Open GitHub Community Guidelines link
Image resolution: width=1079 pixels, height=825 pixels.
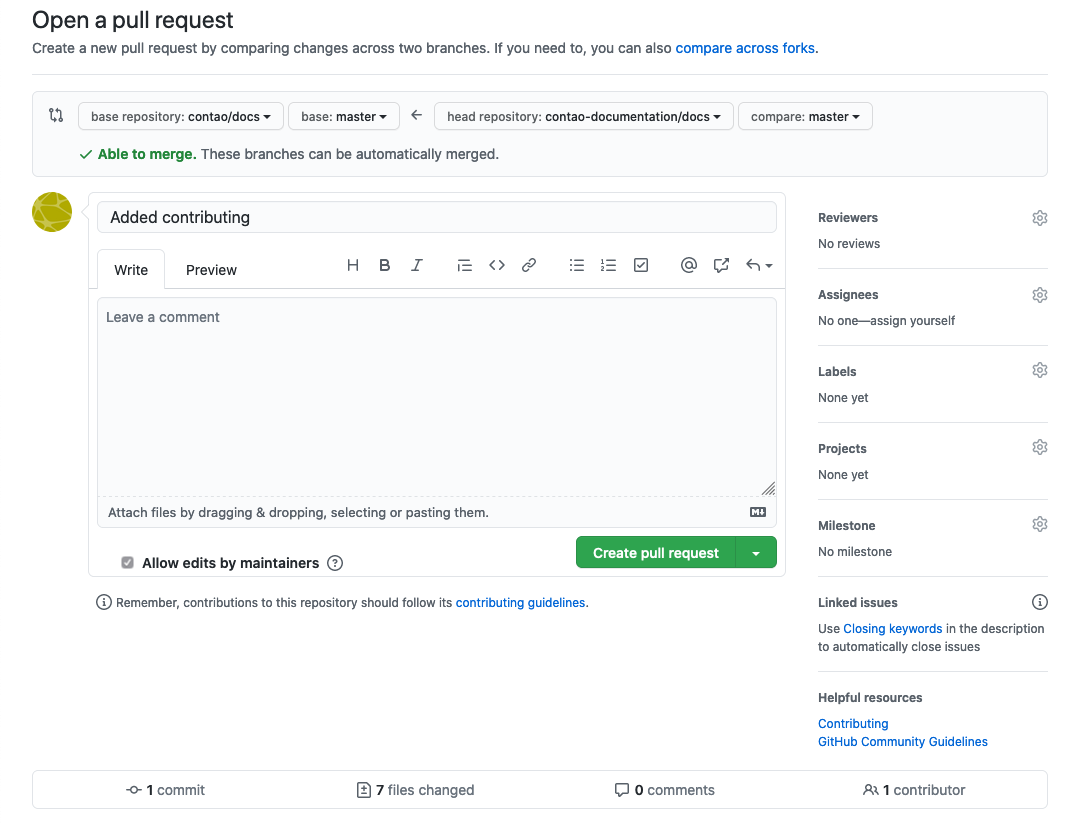(x=902, y=742)
